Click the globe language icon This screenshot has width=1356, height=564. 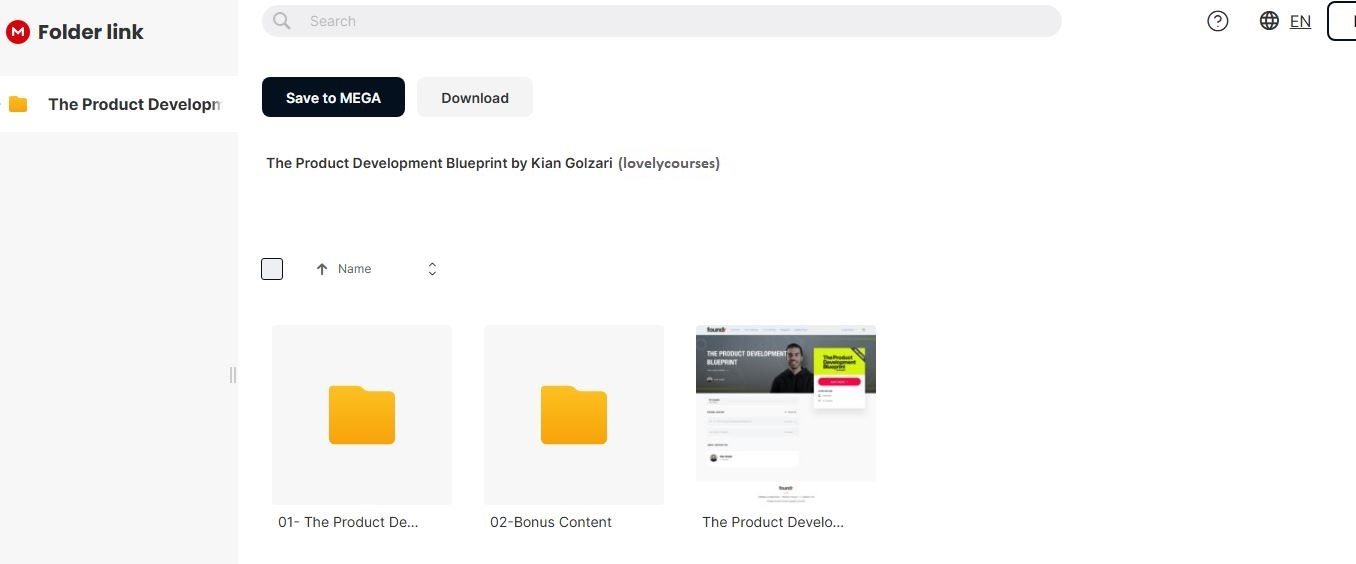pyautogui.click(x=1269, y=21)
